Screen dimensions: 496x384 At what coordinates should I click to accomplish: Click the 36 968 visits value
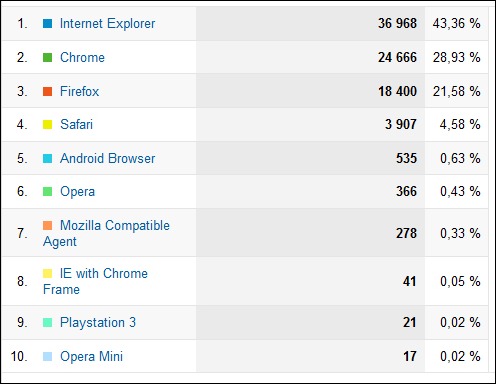tap(397, 24)
